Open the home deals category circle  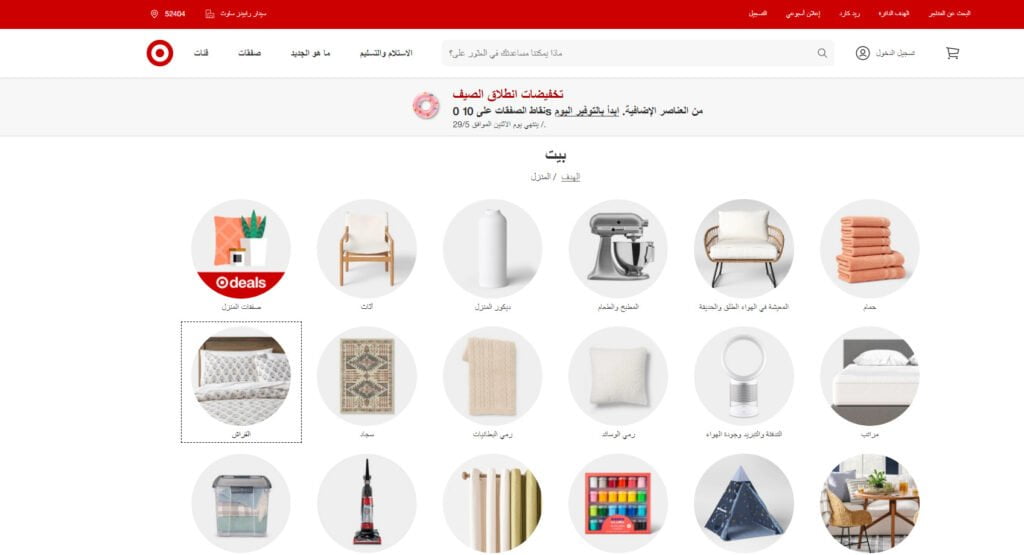pyautogui.click(x=241, y=249)
